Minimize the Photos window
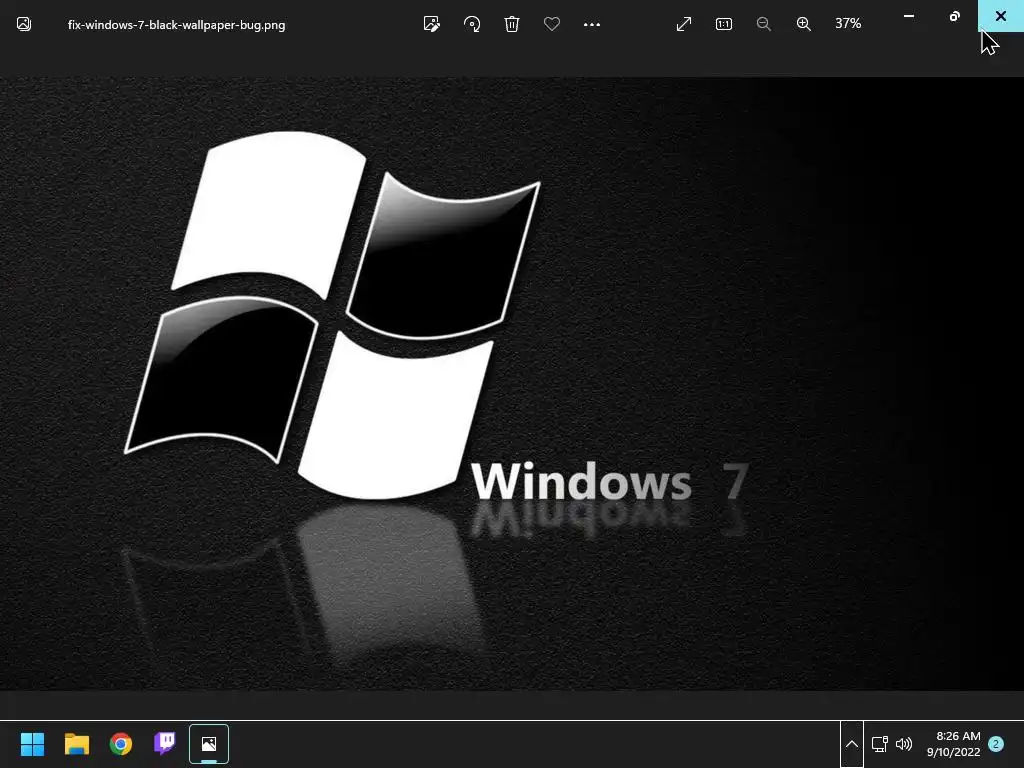The height and width of the screenshot is (768, 1024). coord(908,16)
